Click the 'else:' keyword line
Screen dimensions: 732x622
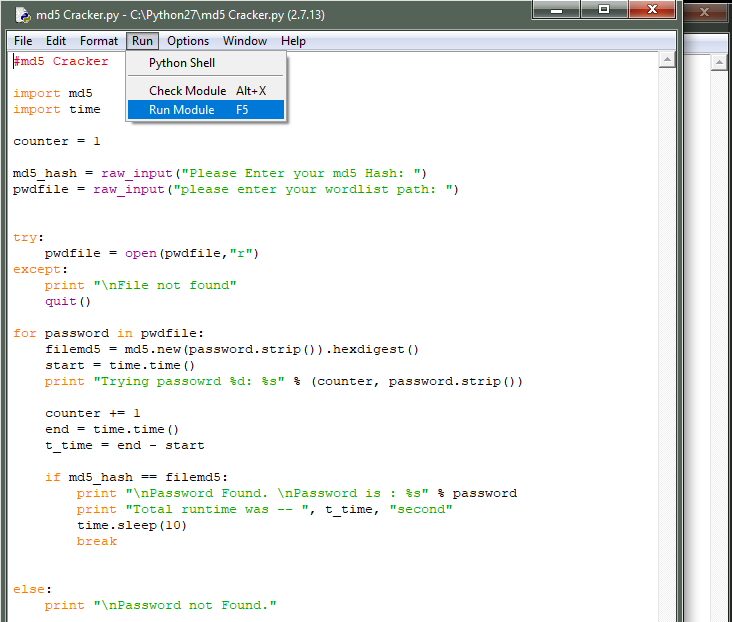coord(32,589)
